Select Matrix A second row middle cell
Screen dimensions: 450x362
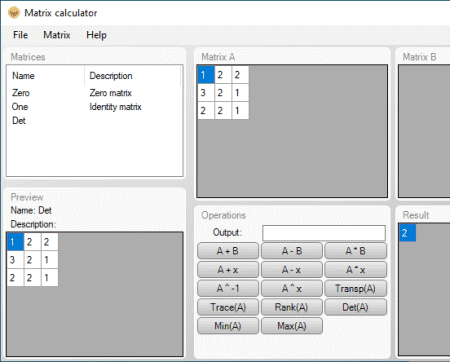coord(223,93)
